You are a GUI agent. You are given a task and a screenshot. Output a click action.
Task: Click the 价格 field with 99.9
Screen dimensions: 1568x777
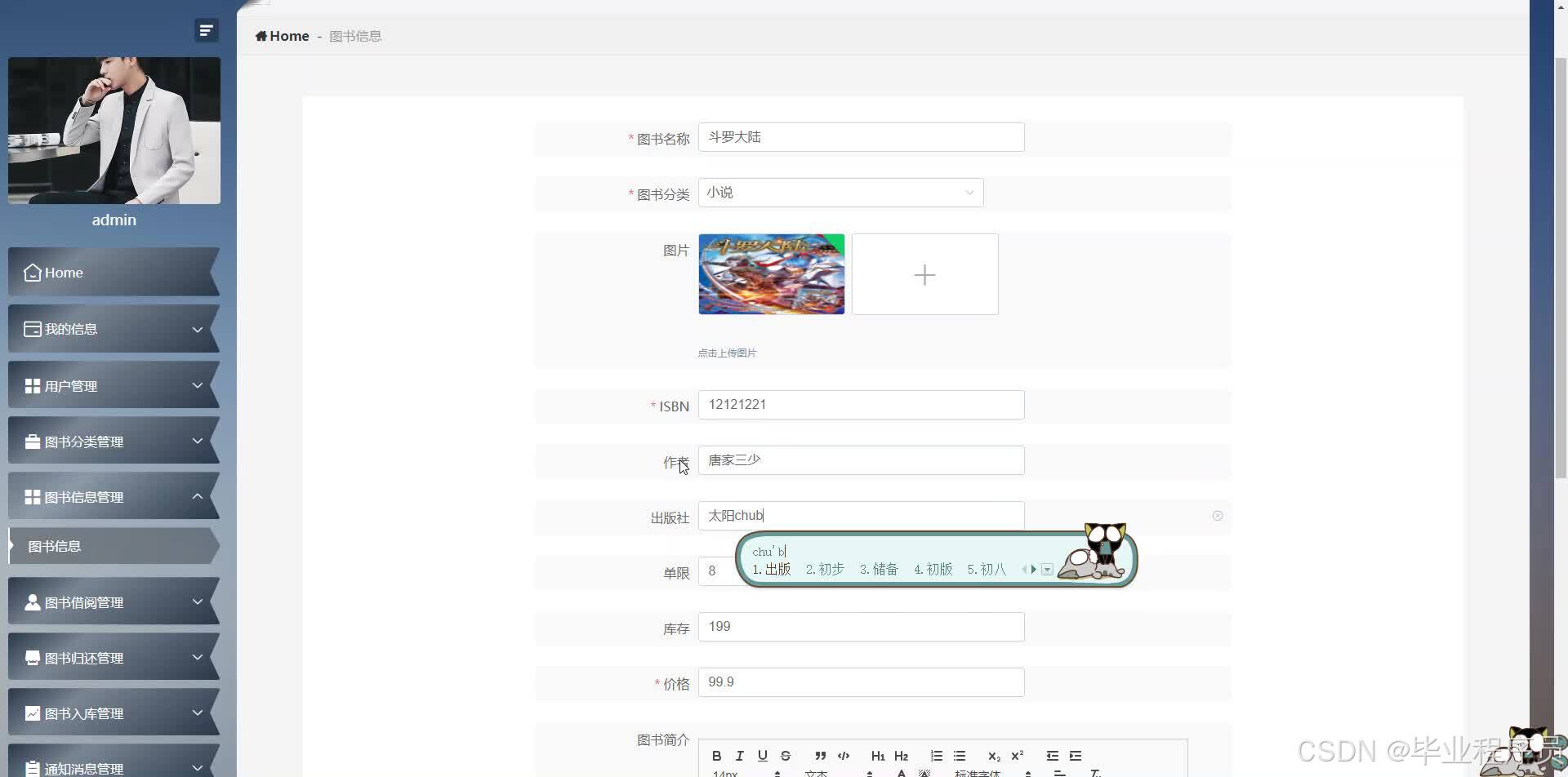861,682
